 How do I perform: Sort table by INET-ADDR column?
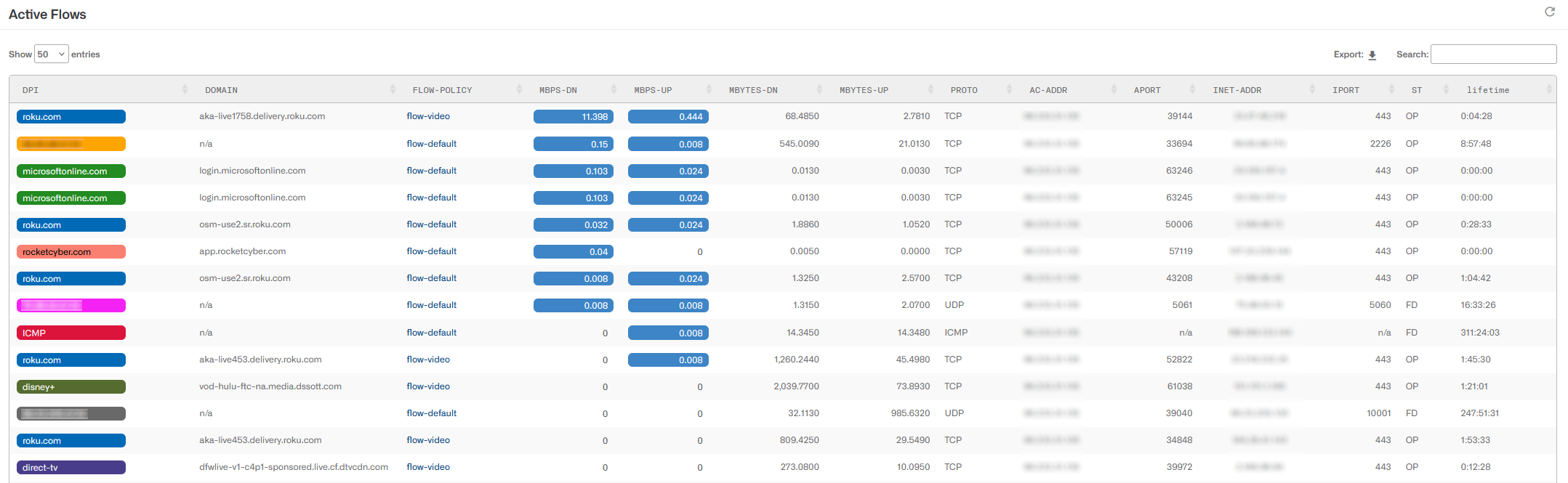(x=1260, y=89)
